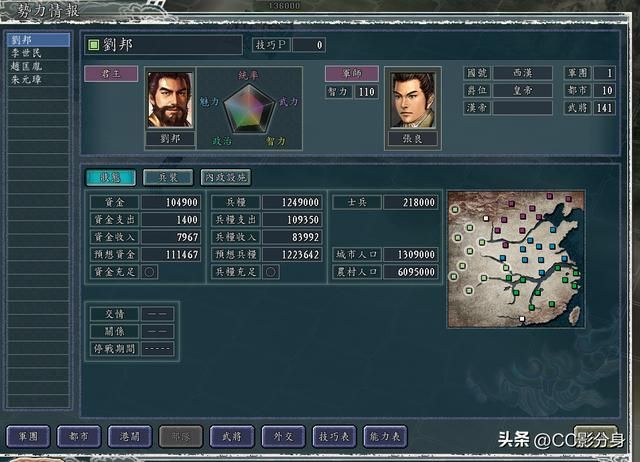Click the 智力 label on the radar chart
This screenshot has height=462, width=640.
tap(276, 141)
